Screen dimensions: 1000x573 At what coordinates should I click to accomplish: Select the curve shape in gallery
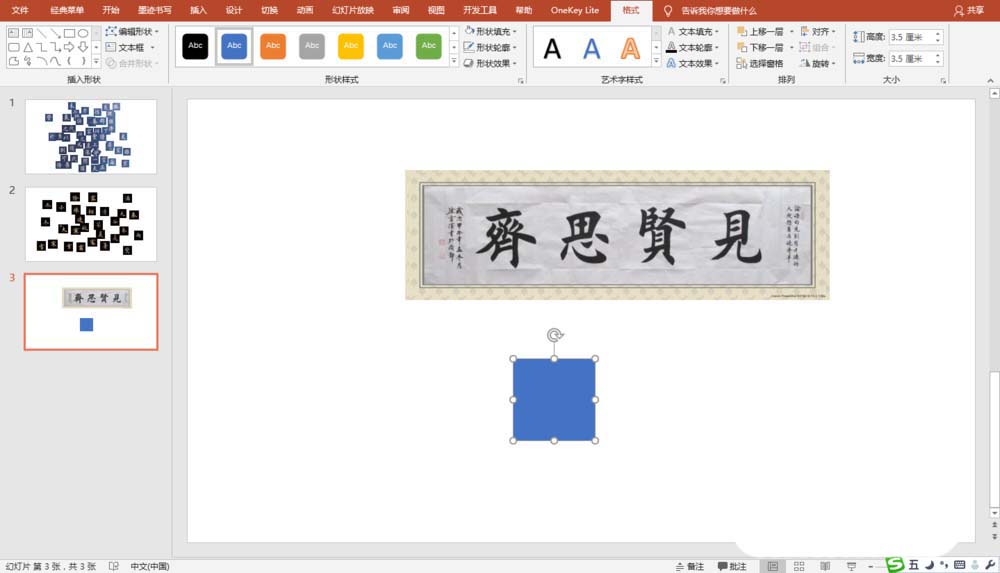tap(55, 61)
